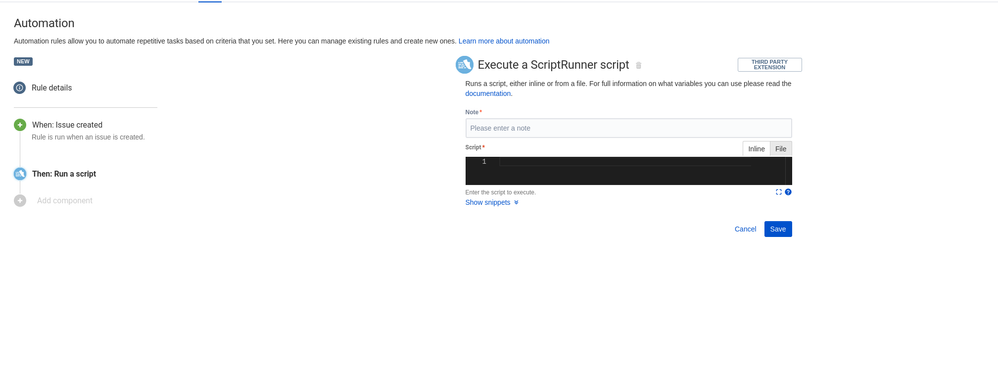Image resolution: width=998 pixels, height=370 pixels.
Task: Click the blue Run a script step icon
Action: click(x=20, y=174)
